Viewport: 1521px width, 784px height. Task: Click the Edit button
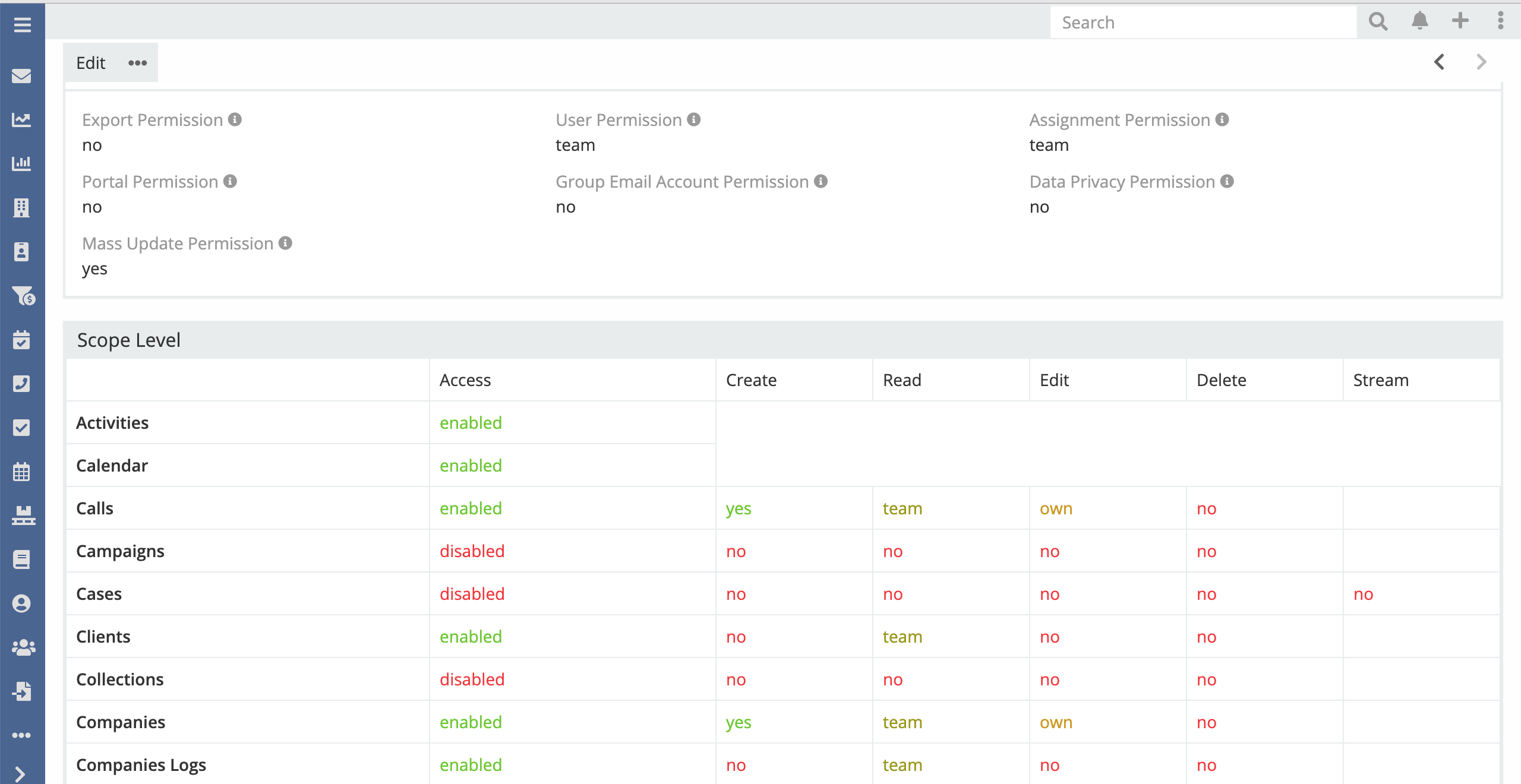click(x=90, y=63)
